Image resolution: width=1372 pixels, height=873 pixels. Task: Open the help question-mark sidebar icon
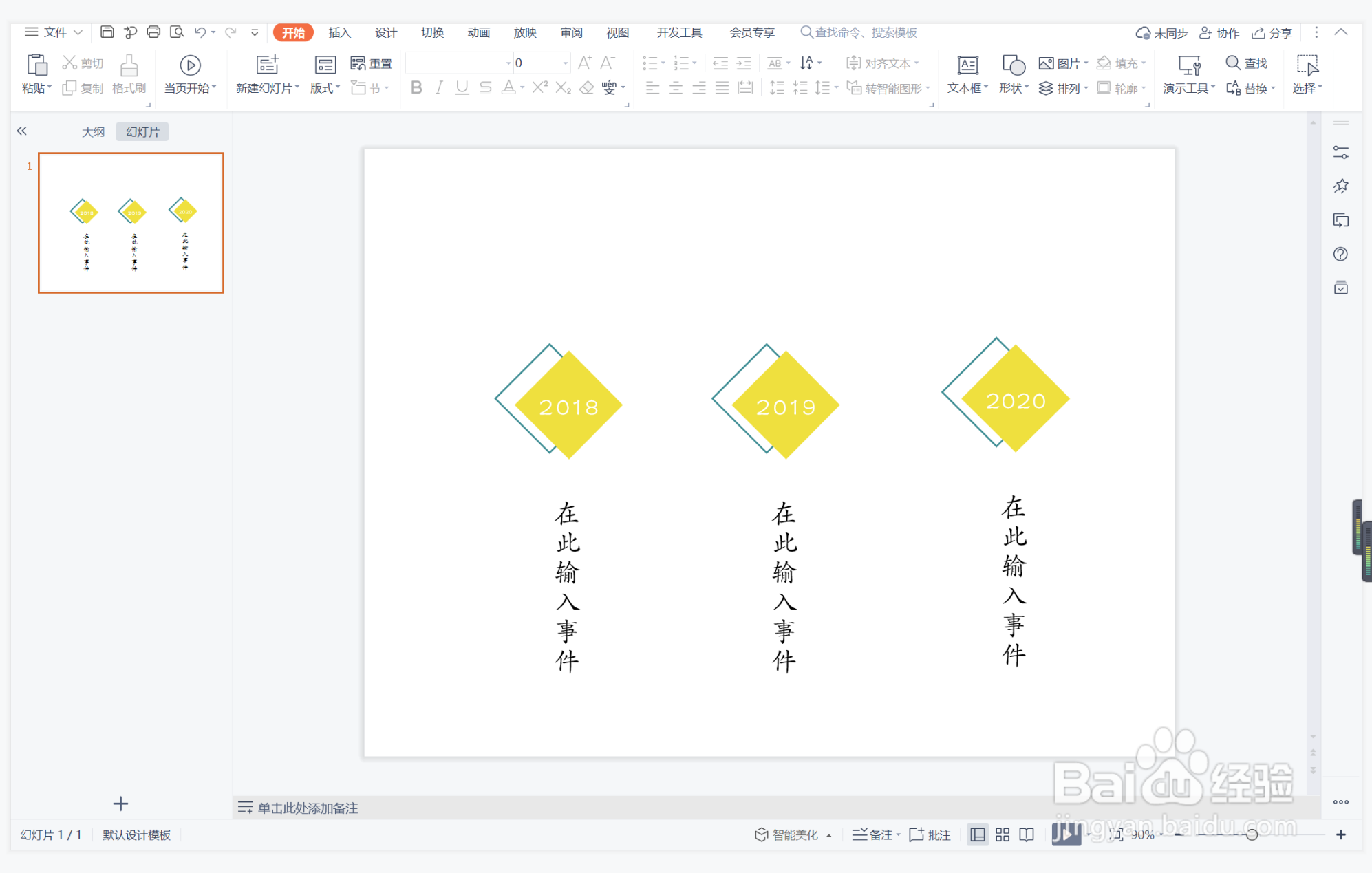(1340, 255)
